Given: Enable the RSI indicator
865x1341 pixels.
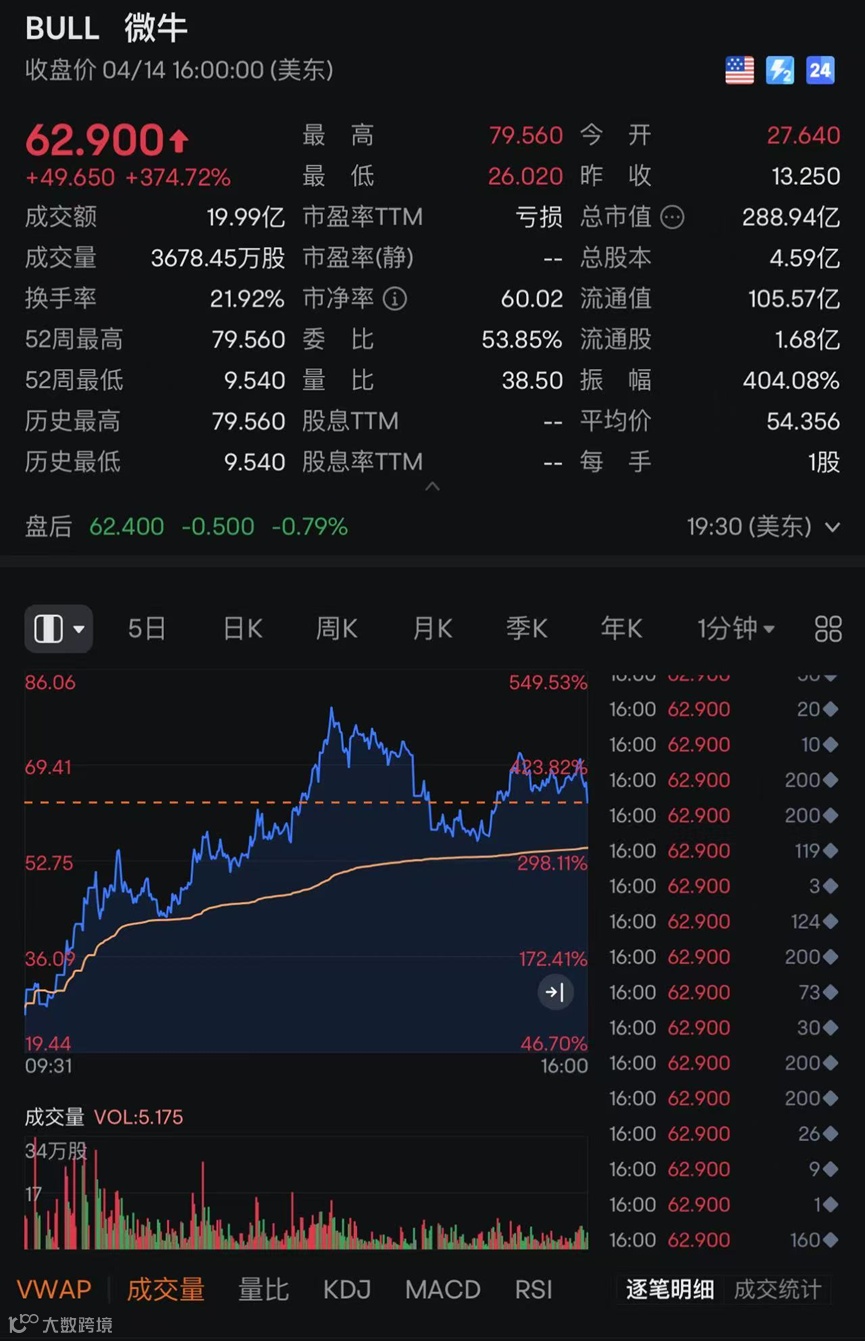Looking at the screenshot, I should tap(533, 1289).
